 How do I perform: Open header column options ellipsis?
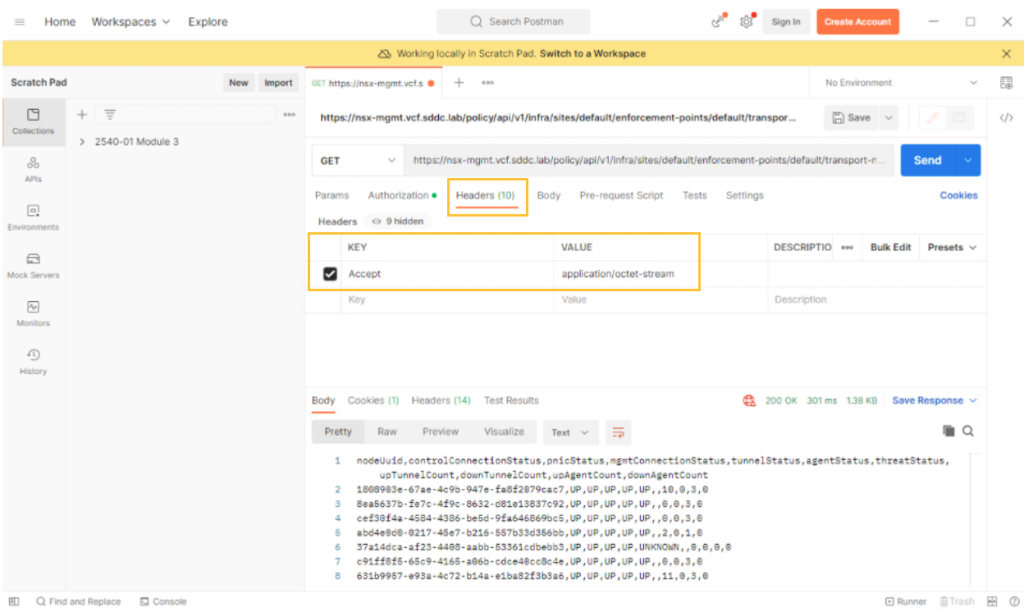pyautogui.click(x=847, y=248)
